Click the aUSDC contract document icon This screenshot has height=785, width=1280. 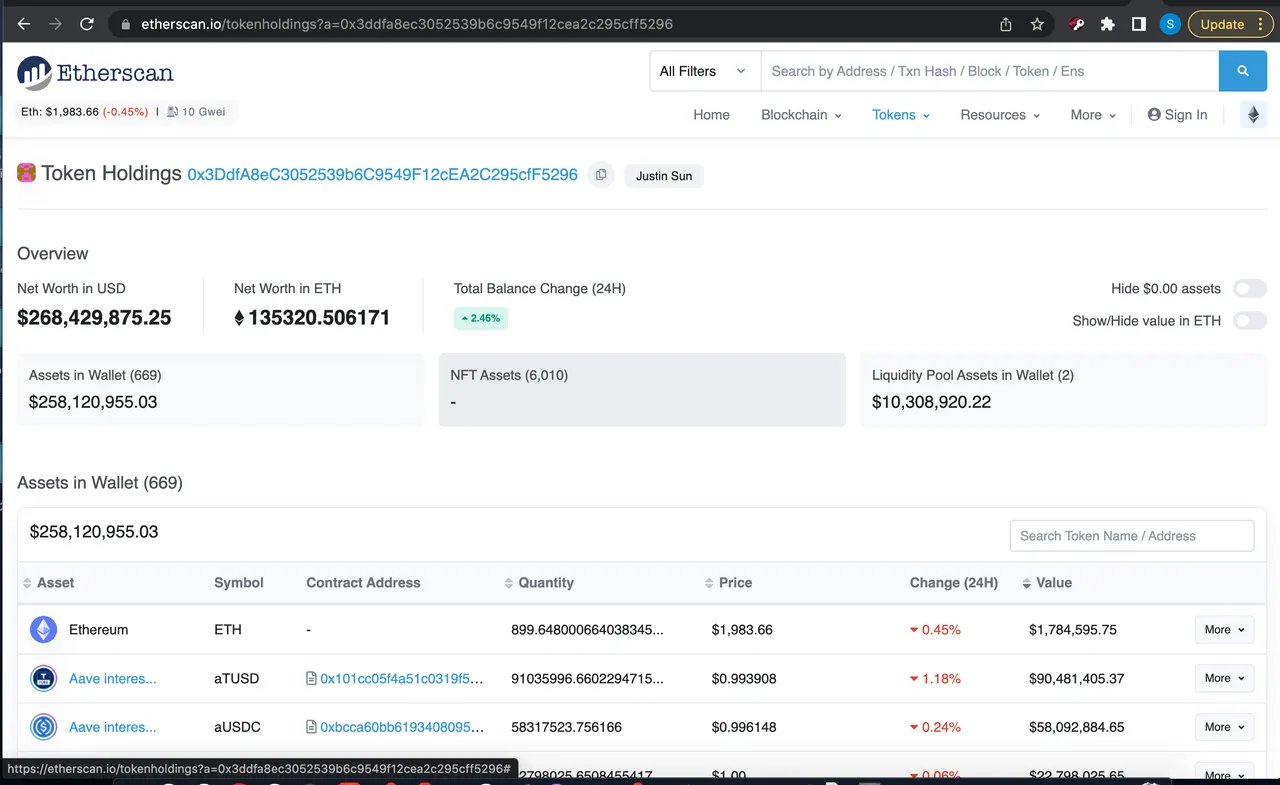pyautogui.click(x=311, y=727)
